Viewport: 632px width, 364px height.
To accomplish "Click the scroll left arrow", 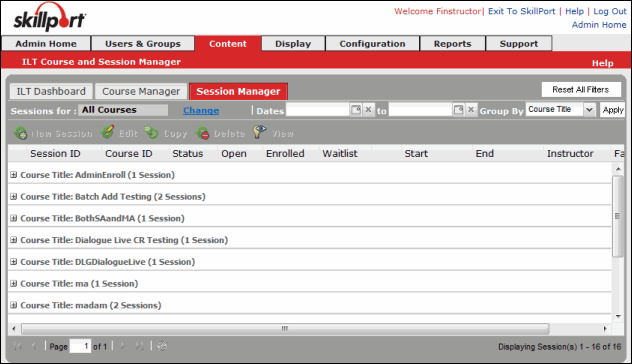I will [x=14, y=329].
